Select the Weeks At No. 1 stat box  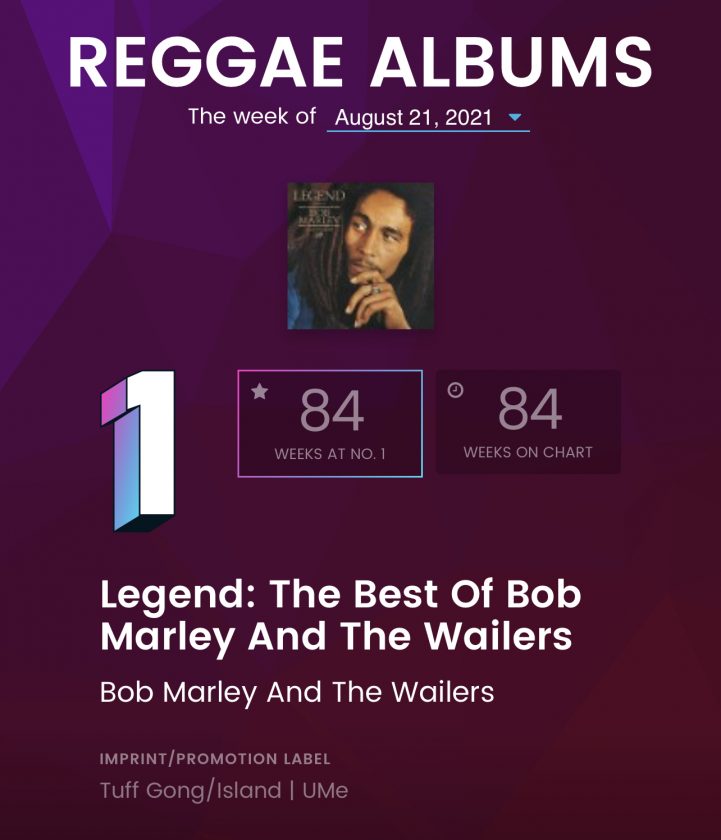(x=330, y=423)
